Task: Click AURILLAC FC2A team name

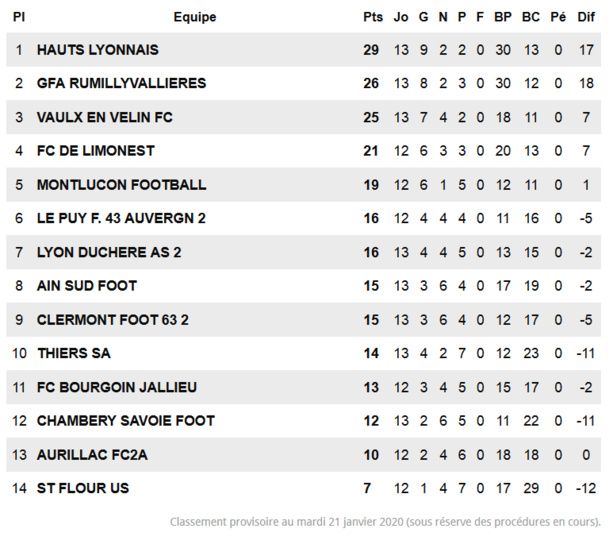Action: 92,455
